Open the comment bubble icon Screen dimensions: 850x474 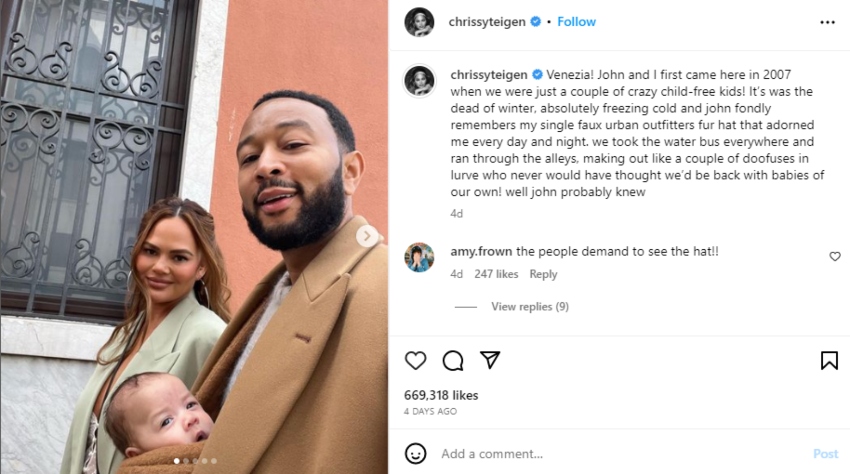point(453,361)
